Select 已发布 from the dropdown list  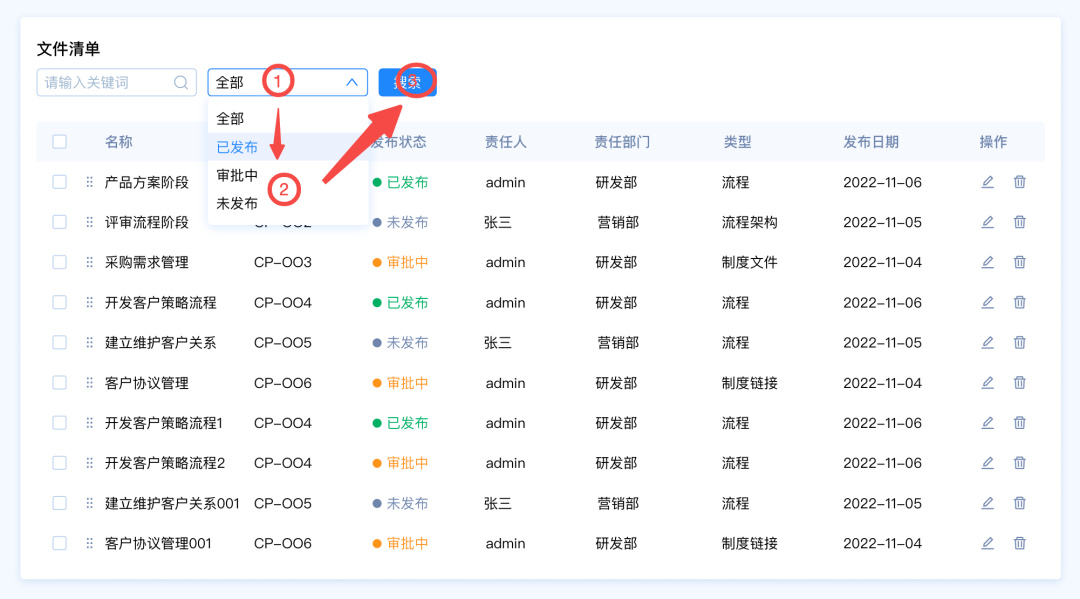(237, 147)
